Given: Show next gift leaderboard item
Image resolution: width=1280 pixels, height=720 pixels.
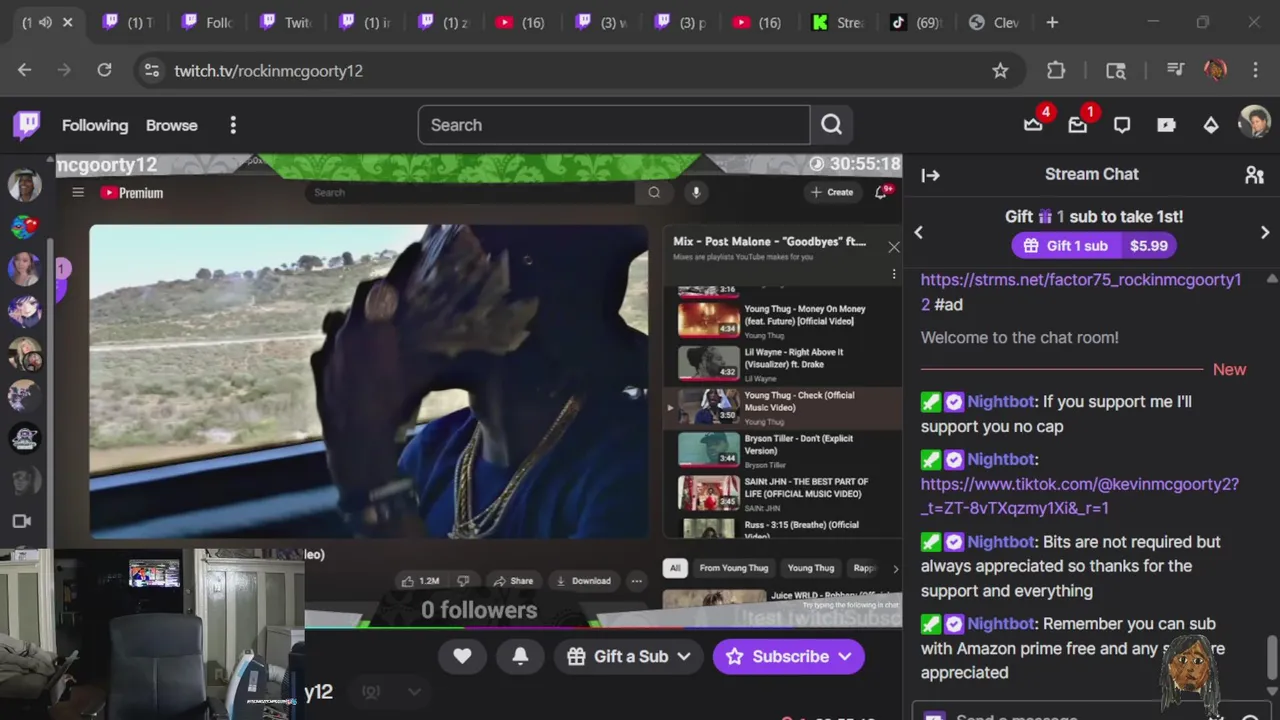Looking at the screenshot, I should (x=1265, y=232).
